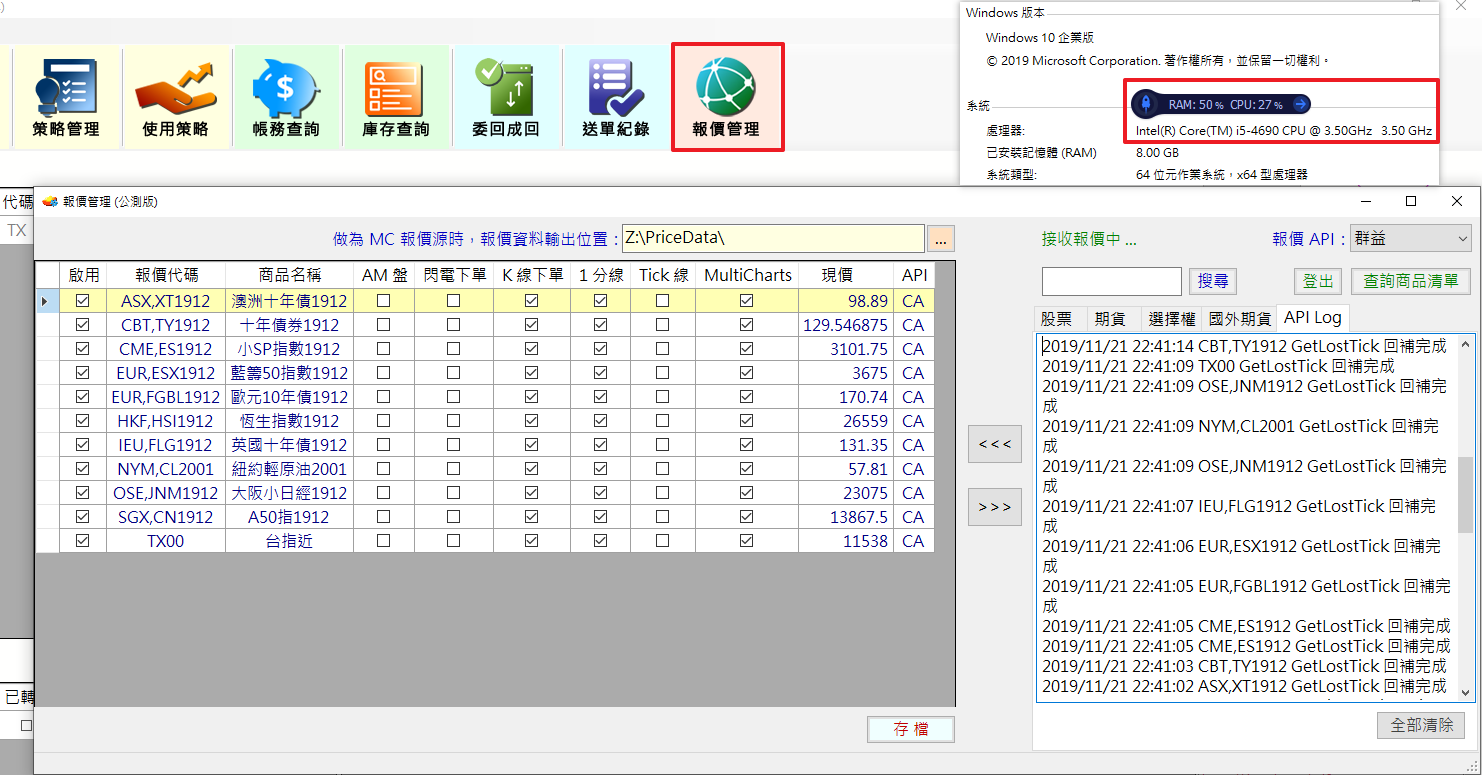
Task: Click 搜尋 search button
Action: coord(1213,281)
